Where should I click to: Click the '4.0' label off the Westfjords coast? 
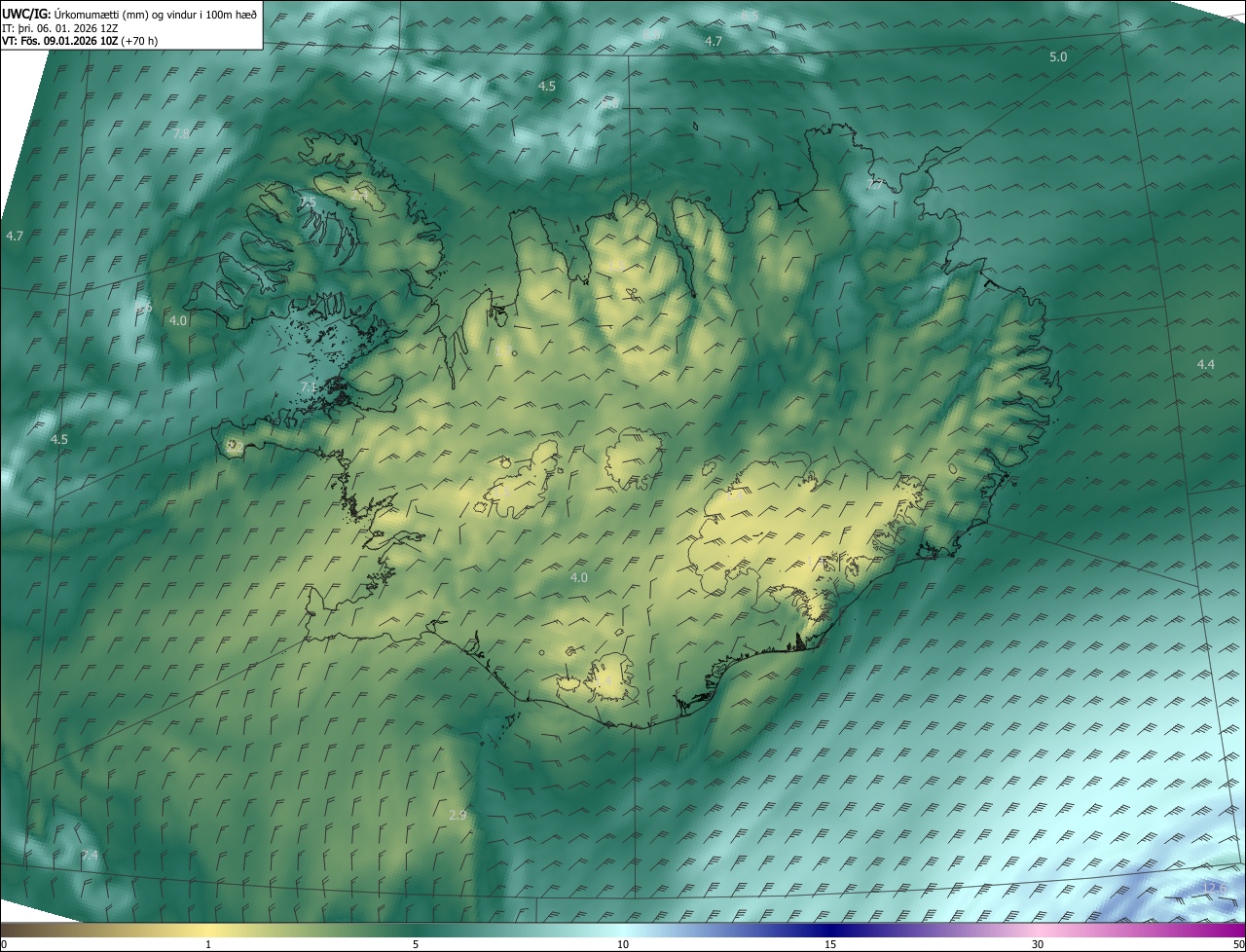tap(178, 320)
